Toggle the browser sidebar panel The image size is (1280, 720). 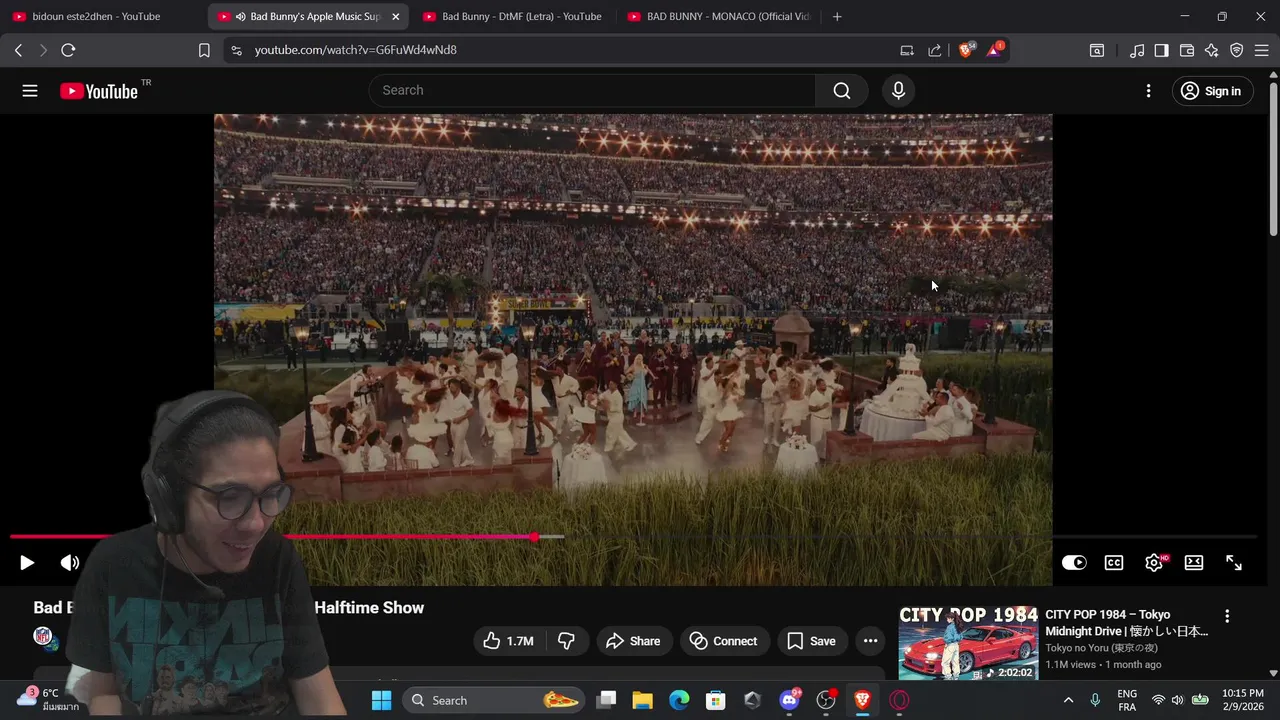pyautogui.click(x=1161, y=50)
